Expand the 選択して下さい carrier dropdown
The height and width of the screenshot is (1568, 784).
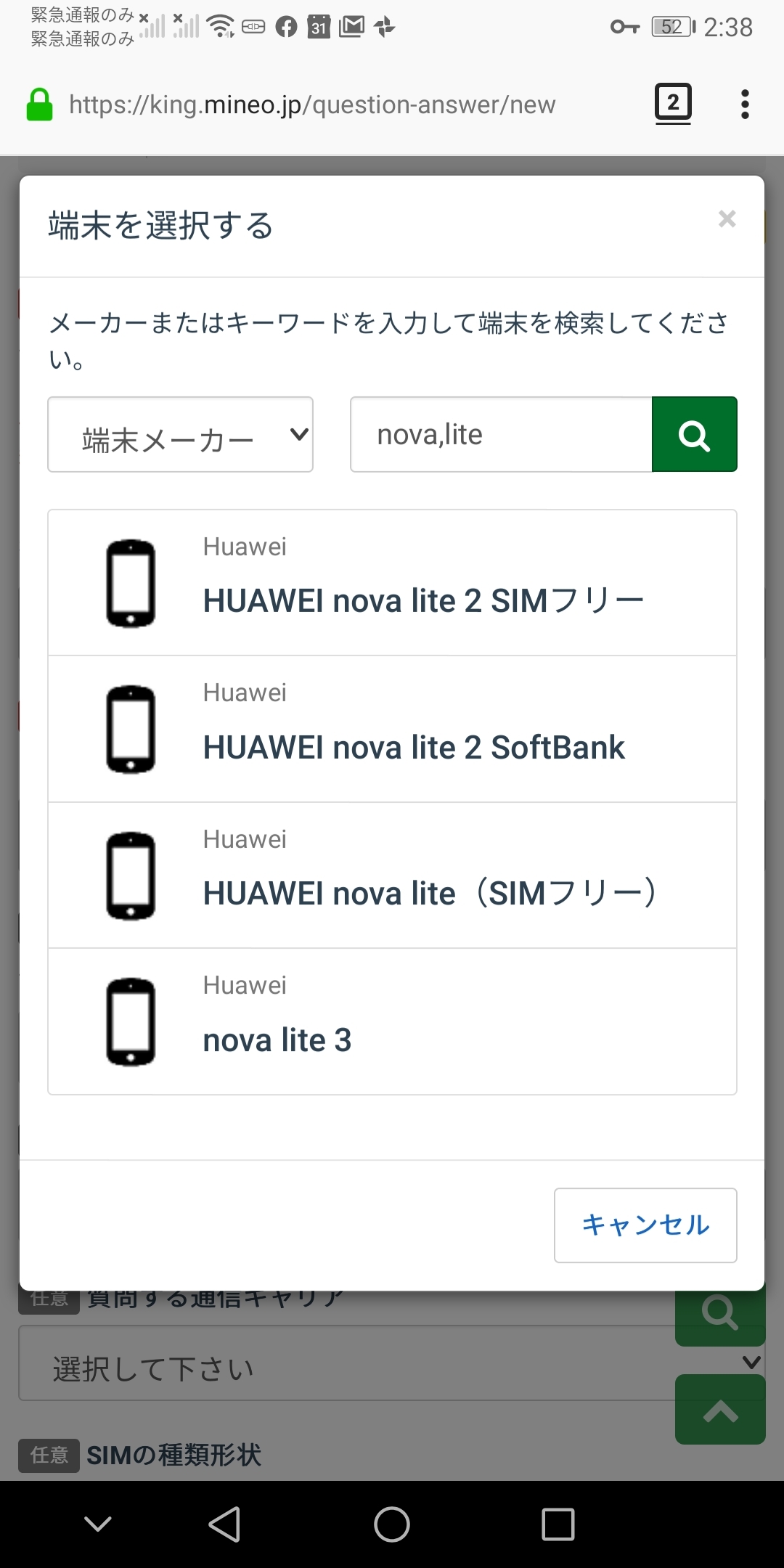click(348, 1368)
